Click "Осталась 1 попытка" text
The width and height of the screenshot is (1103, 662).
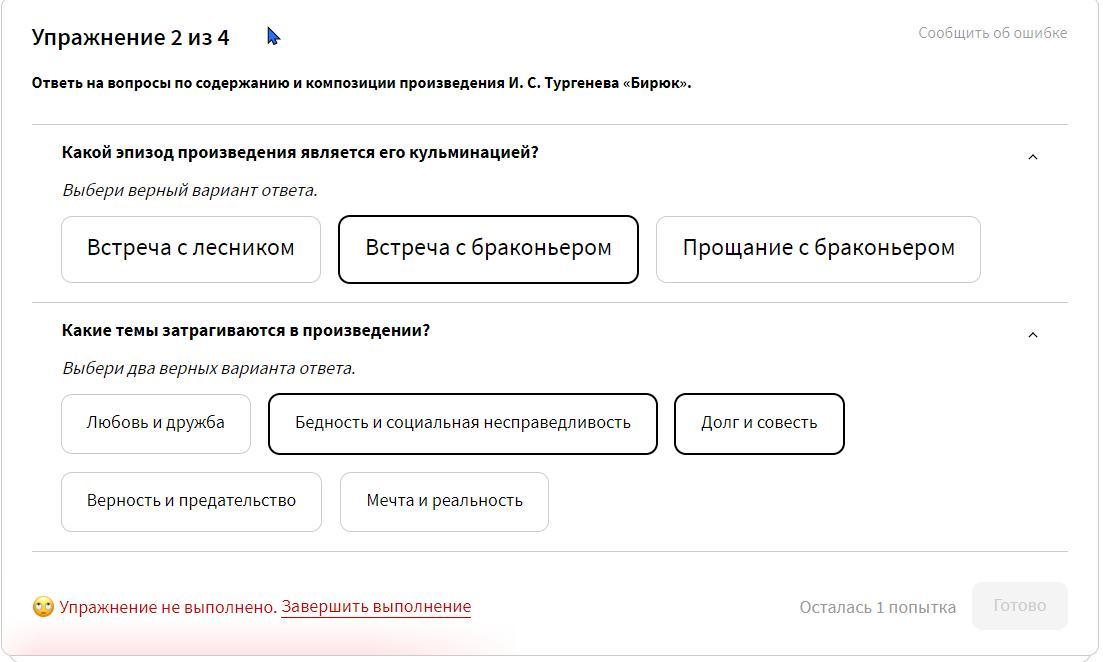(877, 607)
